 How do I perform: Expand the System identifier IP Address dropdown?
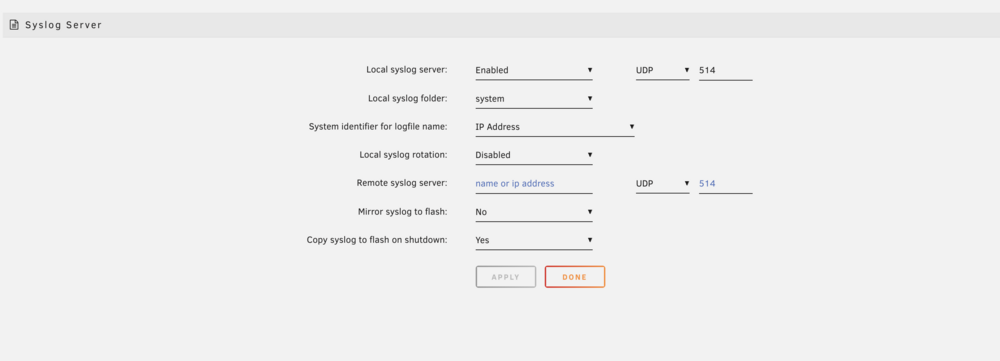click(x=555, y=127)
